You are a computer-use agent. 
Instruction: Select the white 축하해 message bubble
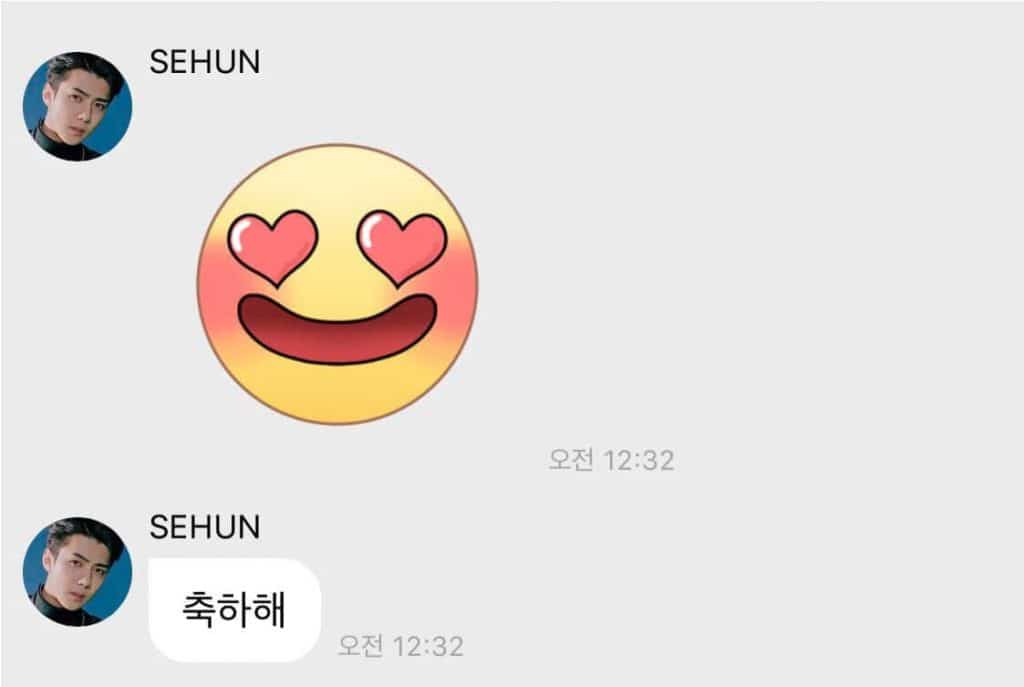pyautogui.click(x=235, y=610)
